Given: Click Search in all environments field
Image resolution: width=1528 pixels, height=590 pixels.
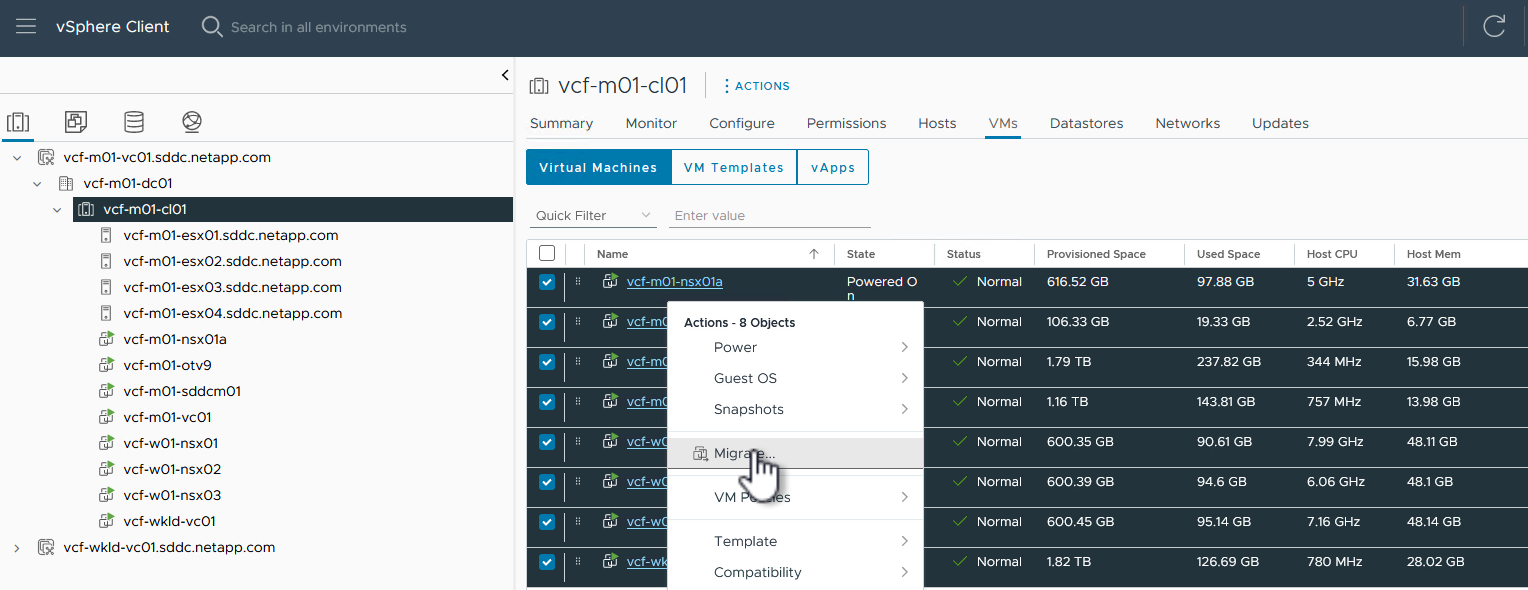Looking at the screenshot, I should [318, 27].
